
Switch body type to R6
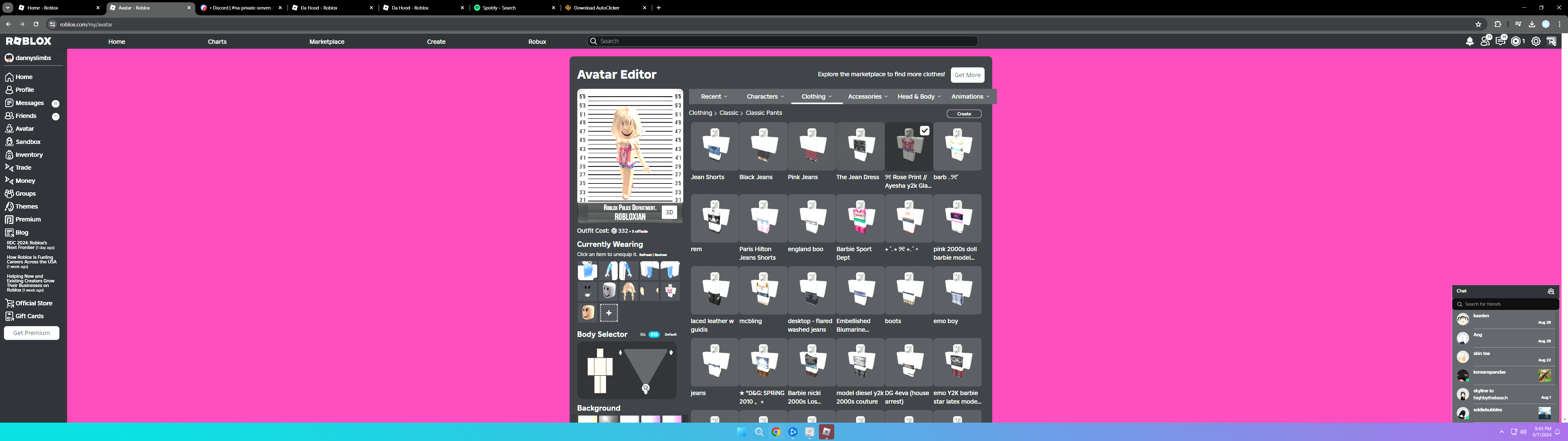point(643,334)
